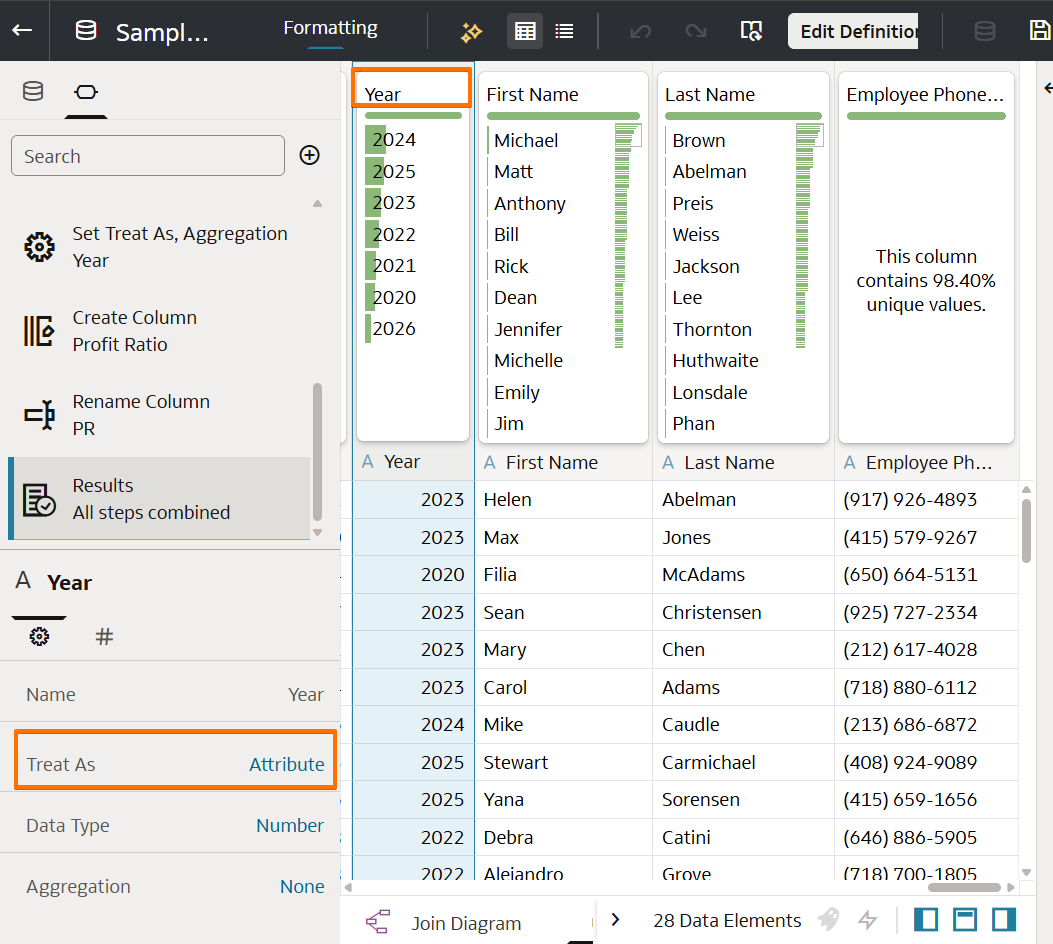Image resolution: width=1053 pixels, height=944 pixels.
Task: Open the data inspection icon beside Edit Definition
Action: (x=751, y=31)
